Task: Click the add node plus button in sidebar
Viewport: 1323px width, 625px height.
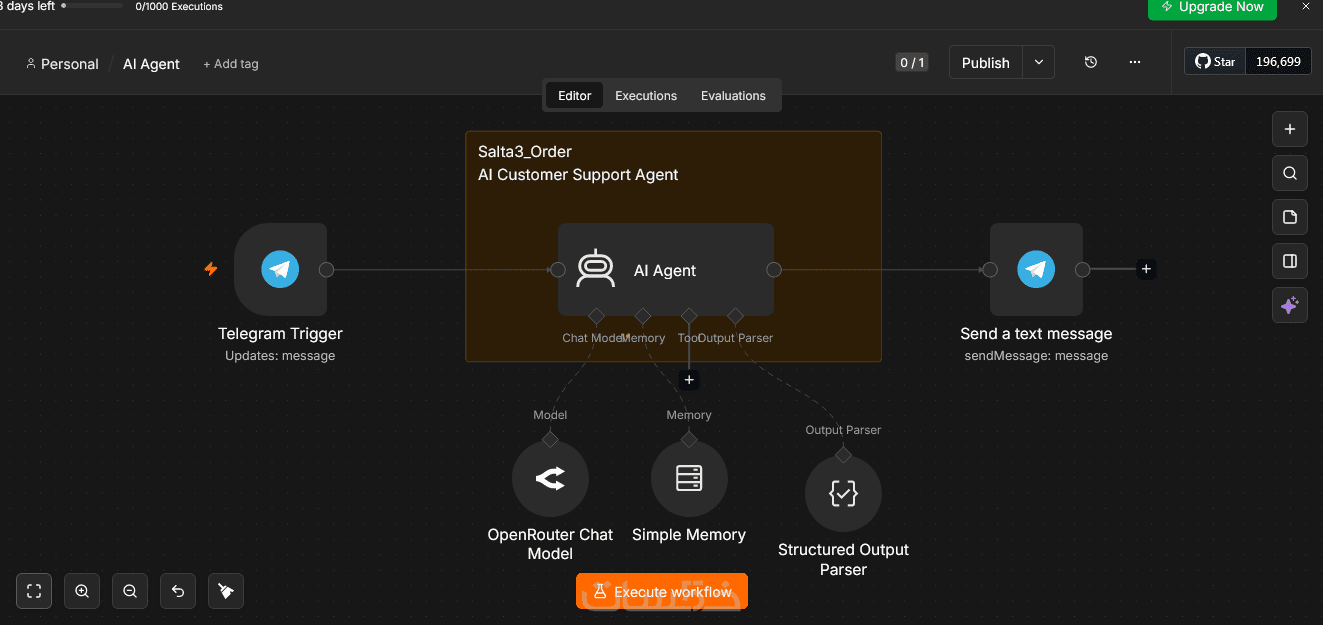Action: pos(1290,129)
